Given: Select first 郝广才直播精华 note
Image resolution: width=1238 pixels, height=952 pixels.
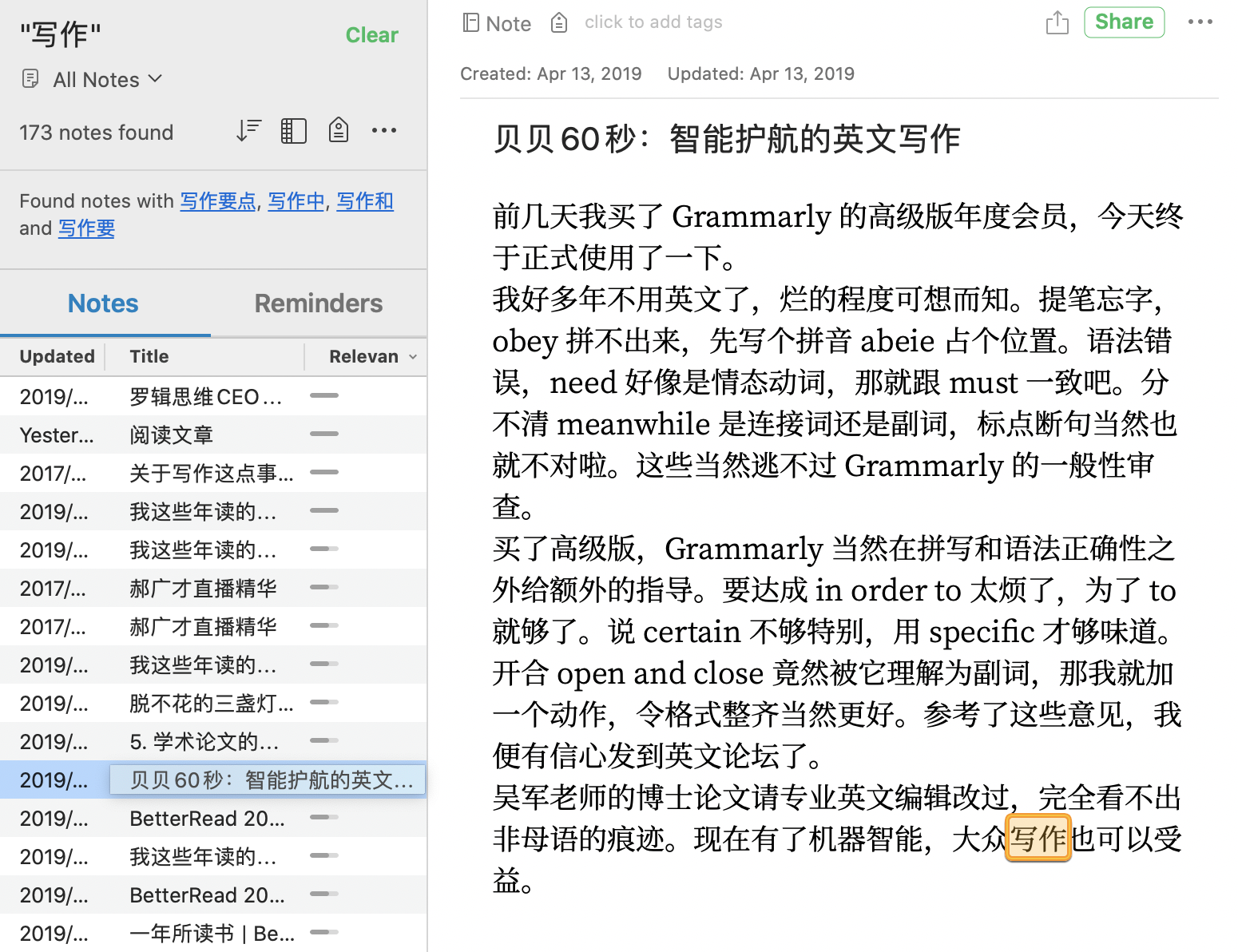Looking at the screenshot, I should pyautogui.click(x=213, y=589).
